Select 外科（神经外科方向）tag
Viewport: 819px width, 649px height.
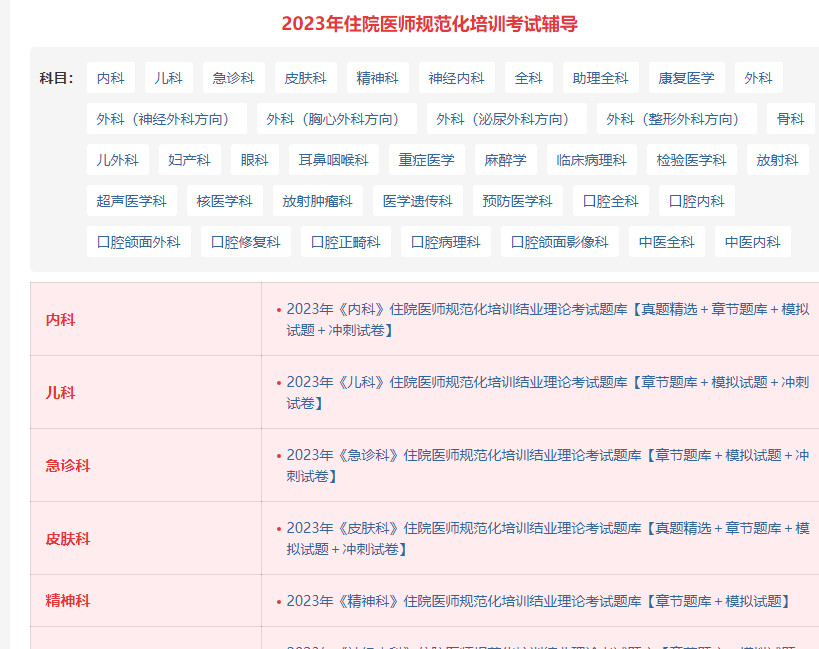click(x=167, y=119)
